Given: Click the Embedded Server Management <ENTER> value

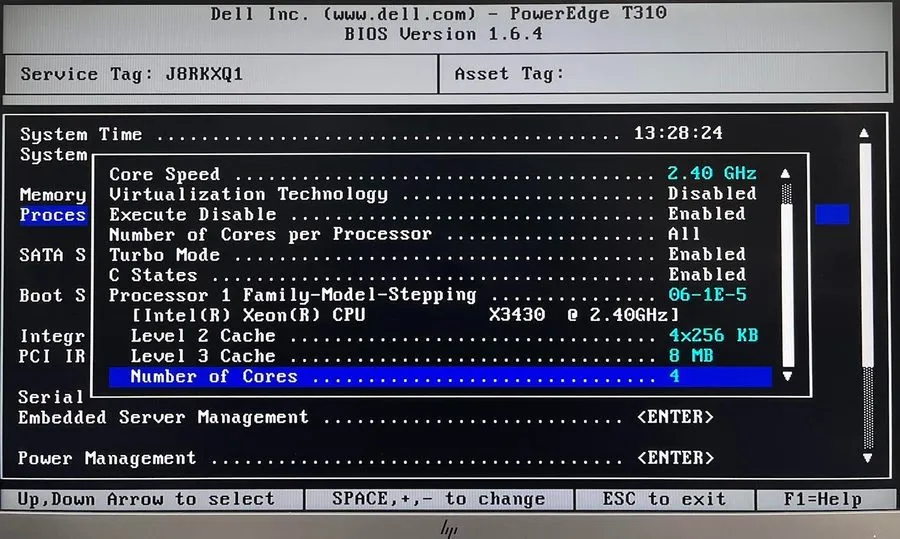Looking at the screenshot, I should click(x=675, y=417).
